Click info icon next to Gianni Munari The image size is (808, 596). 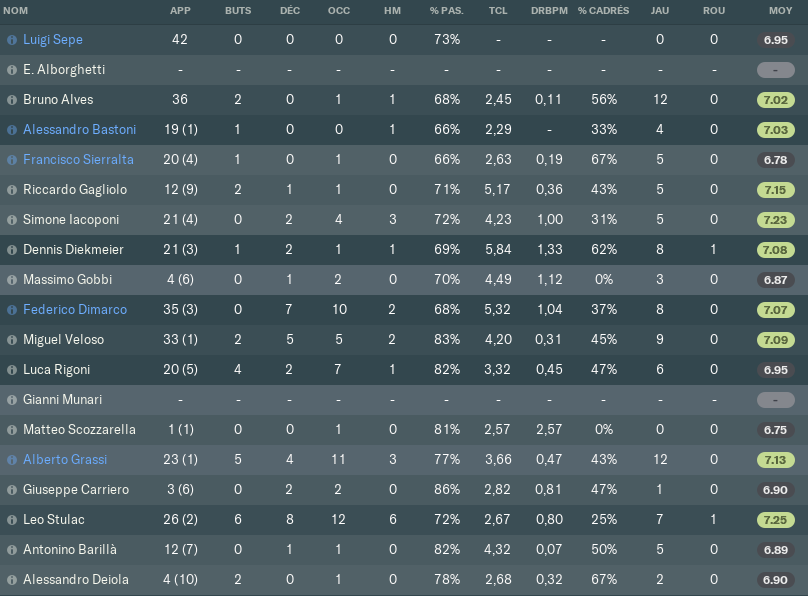12,400
